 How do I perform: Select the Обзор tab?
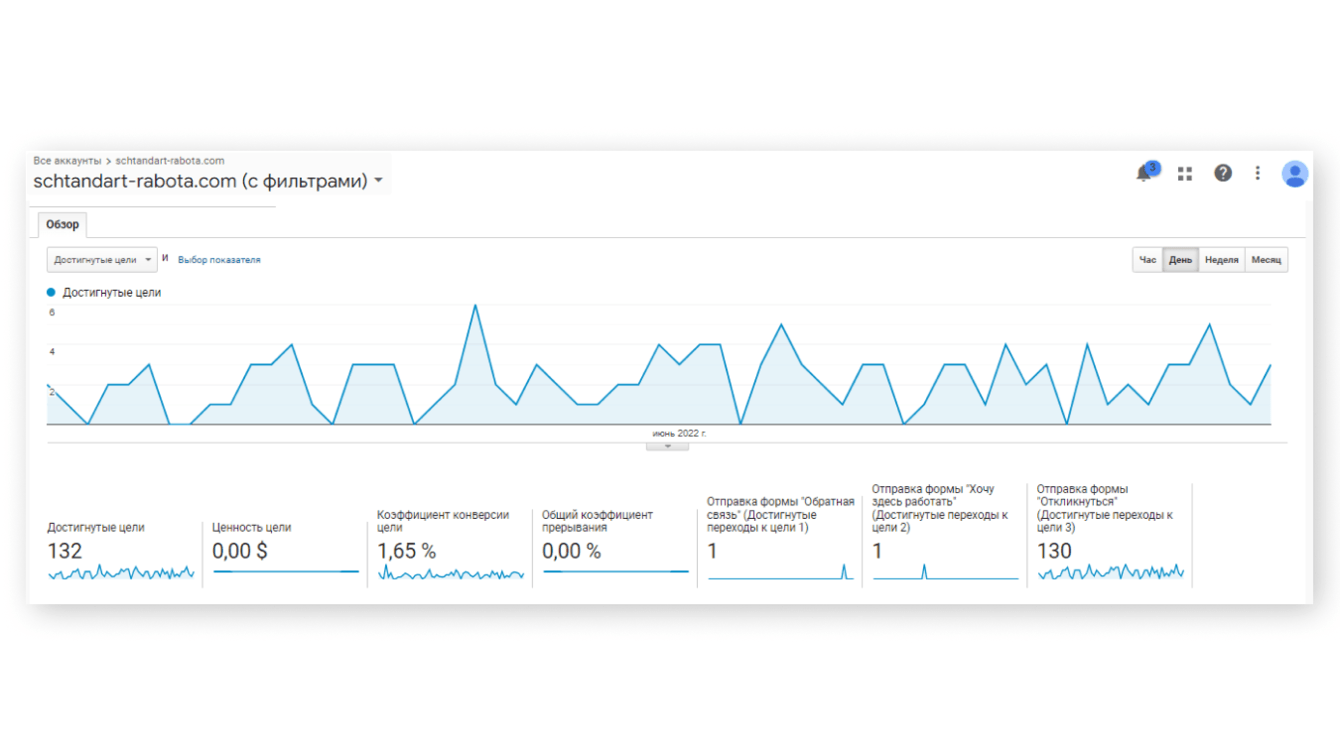(62, 225)
